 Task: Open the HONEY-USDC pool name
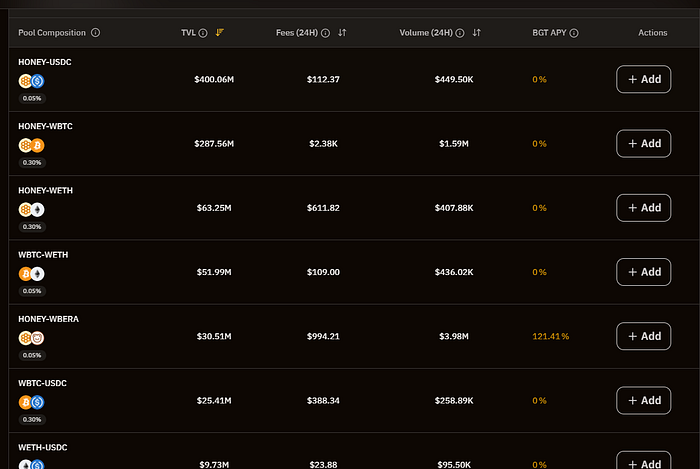pyautogui.click(x=45, y=62)
